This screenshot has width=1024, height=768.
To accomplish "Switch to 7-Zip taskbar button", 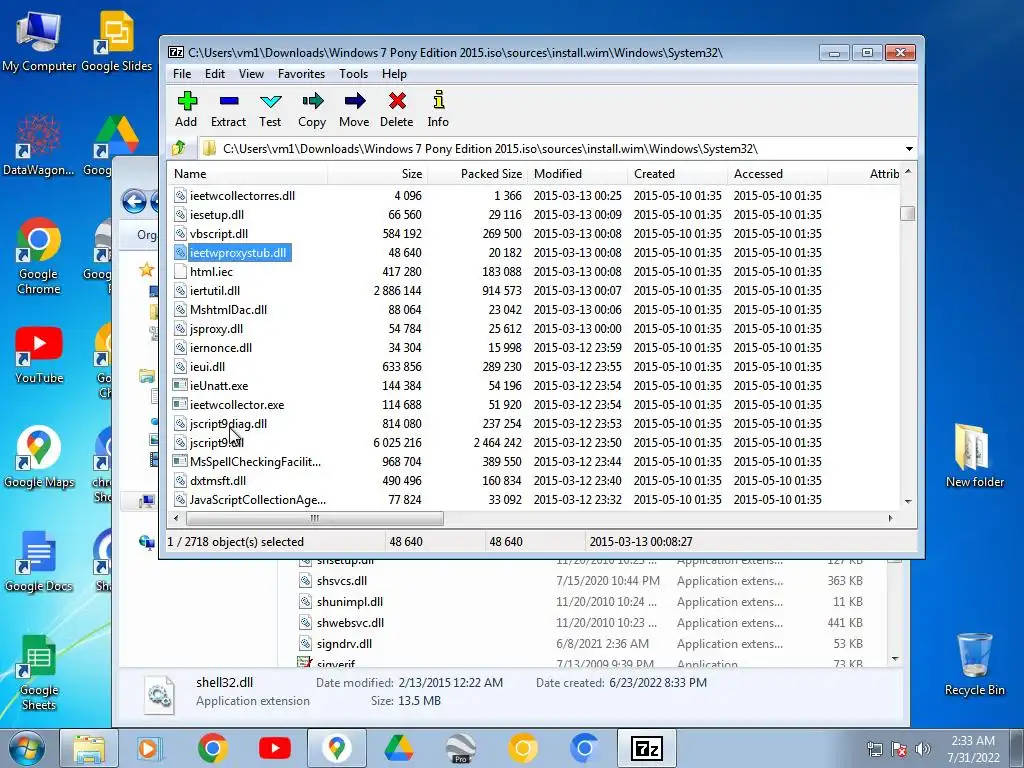I will coord(647,748).
